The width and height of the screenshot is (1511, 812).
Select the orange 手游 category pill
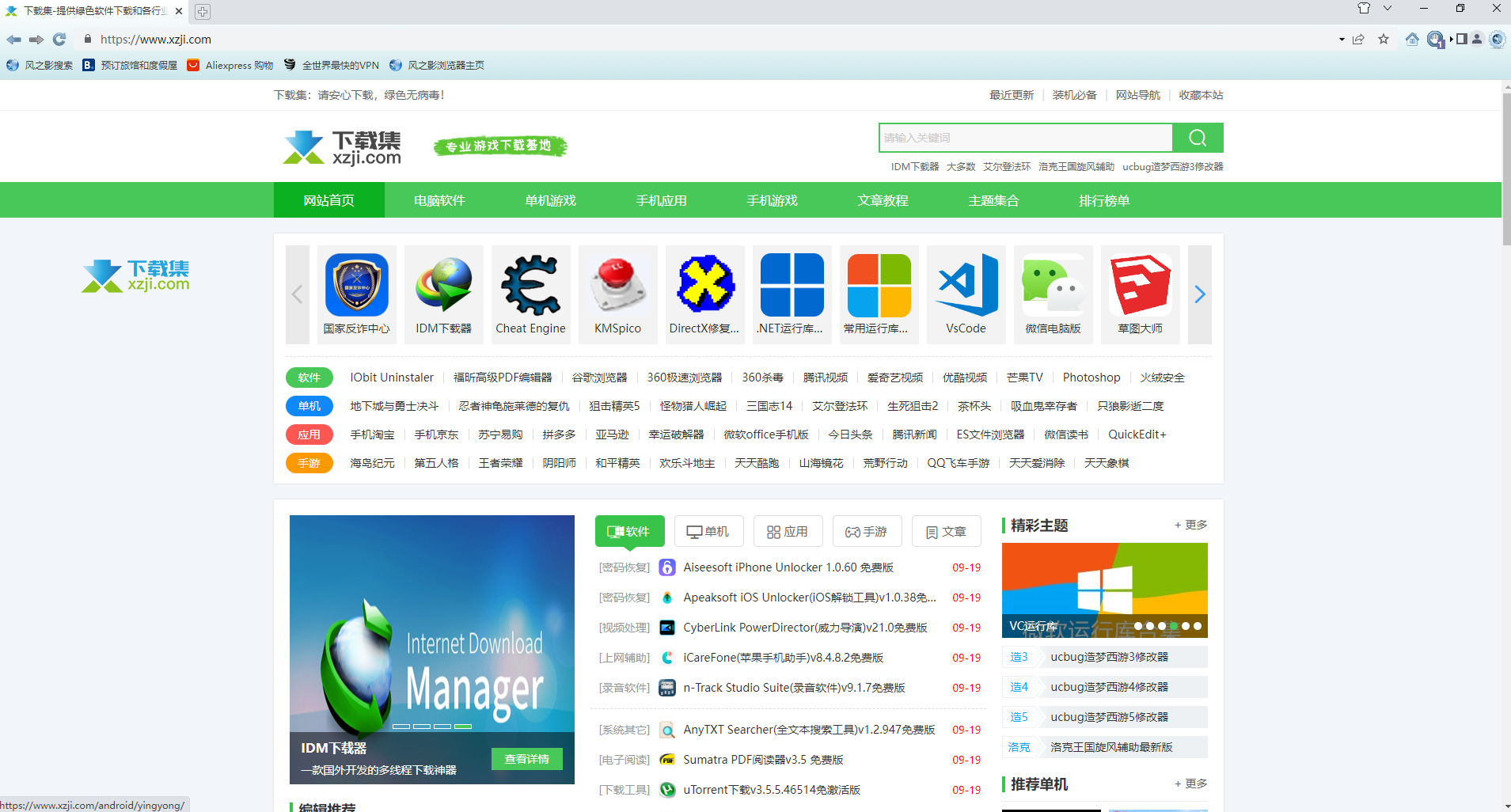click(309, 463)
